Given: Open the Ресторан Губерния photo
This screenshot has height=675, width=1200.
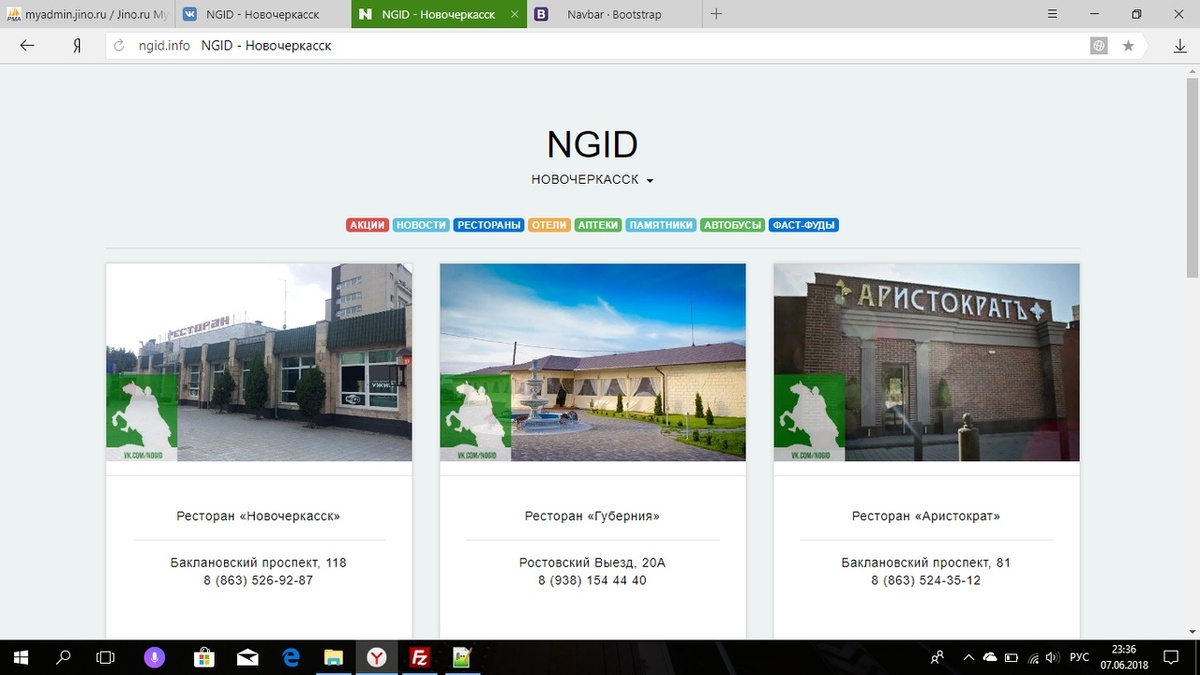Looking at the screenshot, I should [593, 362].
